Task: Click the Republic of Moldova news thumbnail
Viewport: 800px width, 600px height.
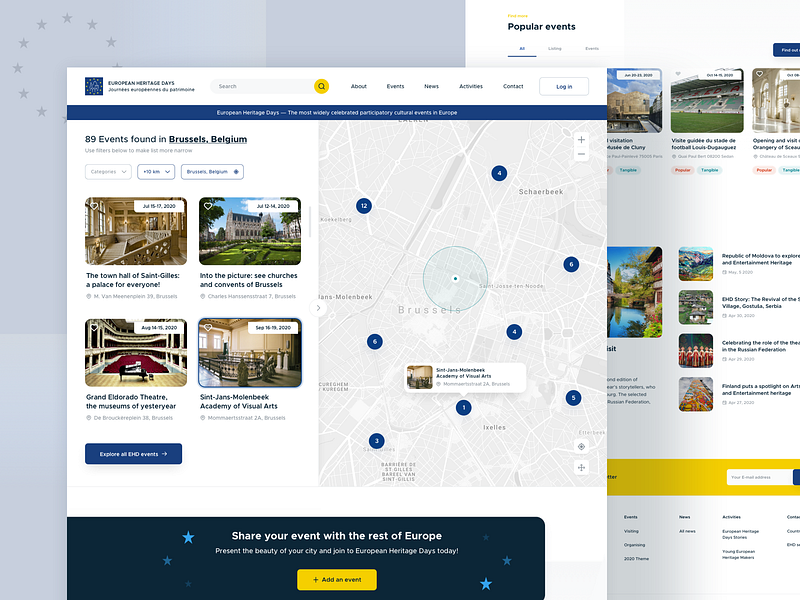Action: (x=695, y=264)
